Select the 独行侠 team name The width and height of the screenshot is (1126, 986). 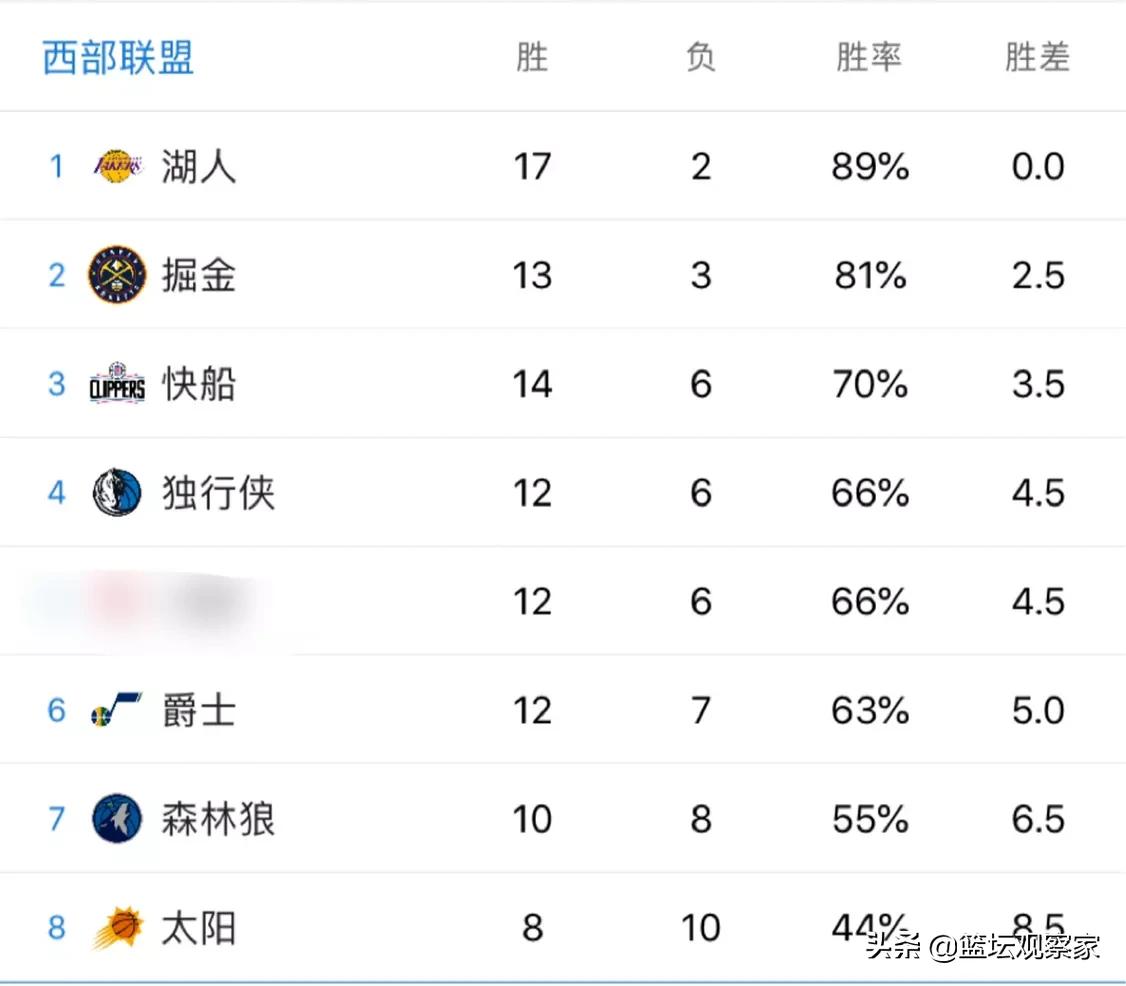(x=218, y=493)
